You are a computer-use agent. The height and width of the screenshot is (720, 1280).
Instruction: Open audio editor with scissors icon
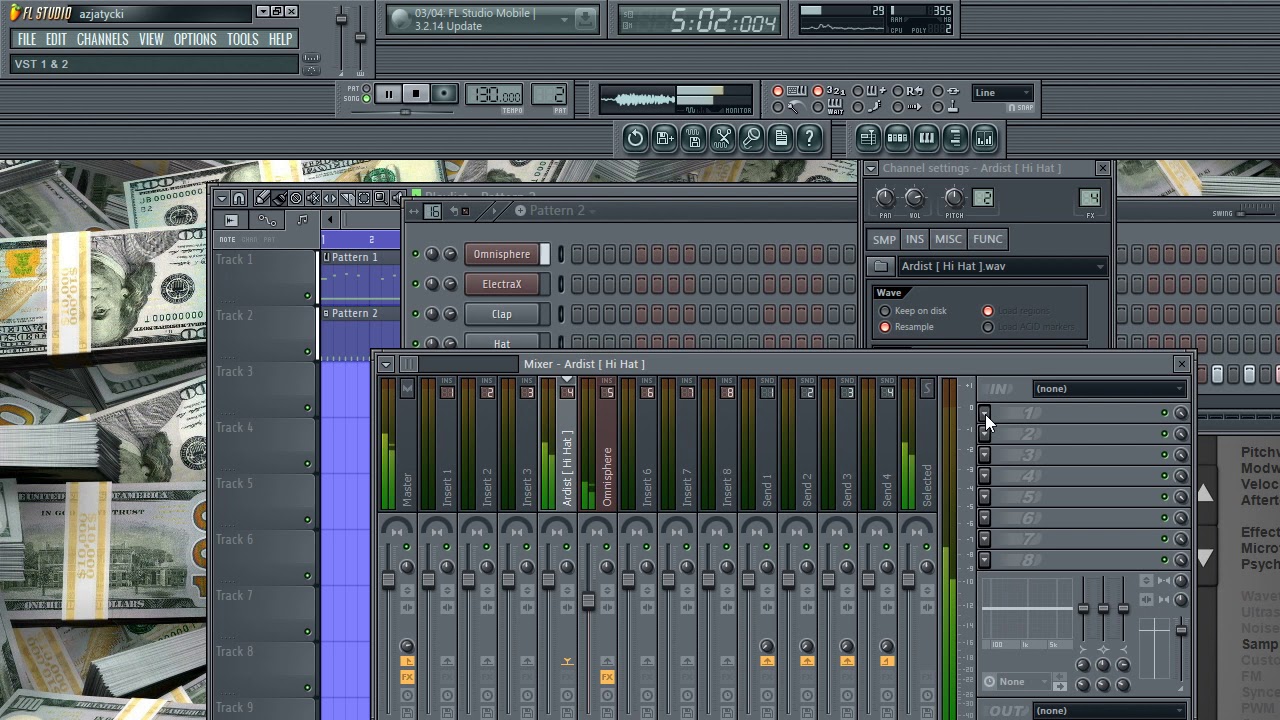tap(723, 138)
